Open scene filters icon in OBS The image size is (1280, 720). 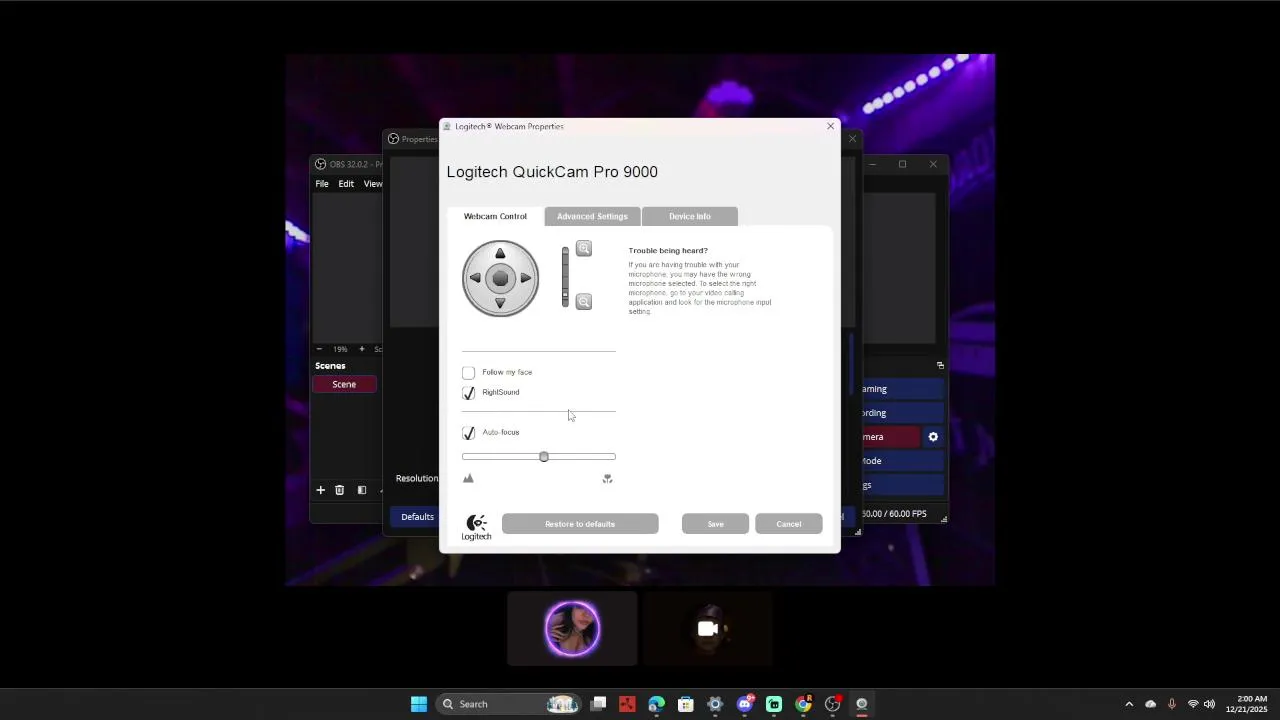point(362,490)
